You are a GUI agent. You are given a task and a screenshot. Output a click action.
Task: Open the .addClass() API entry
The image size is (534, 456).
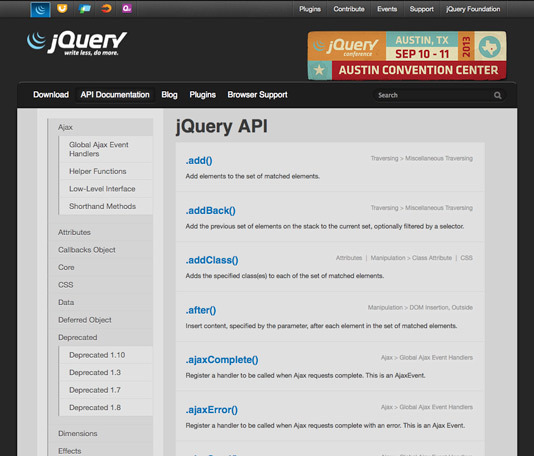(x=212, y=260)
